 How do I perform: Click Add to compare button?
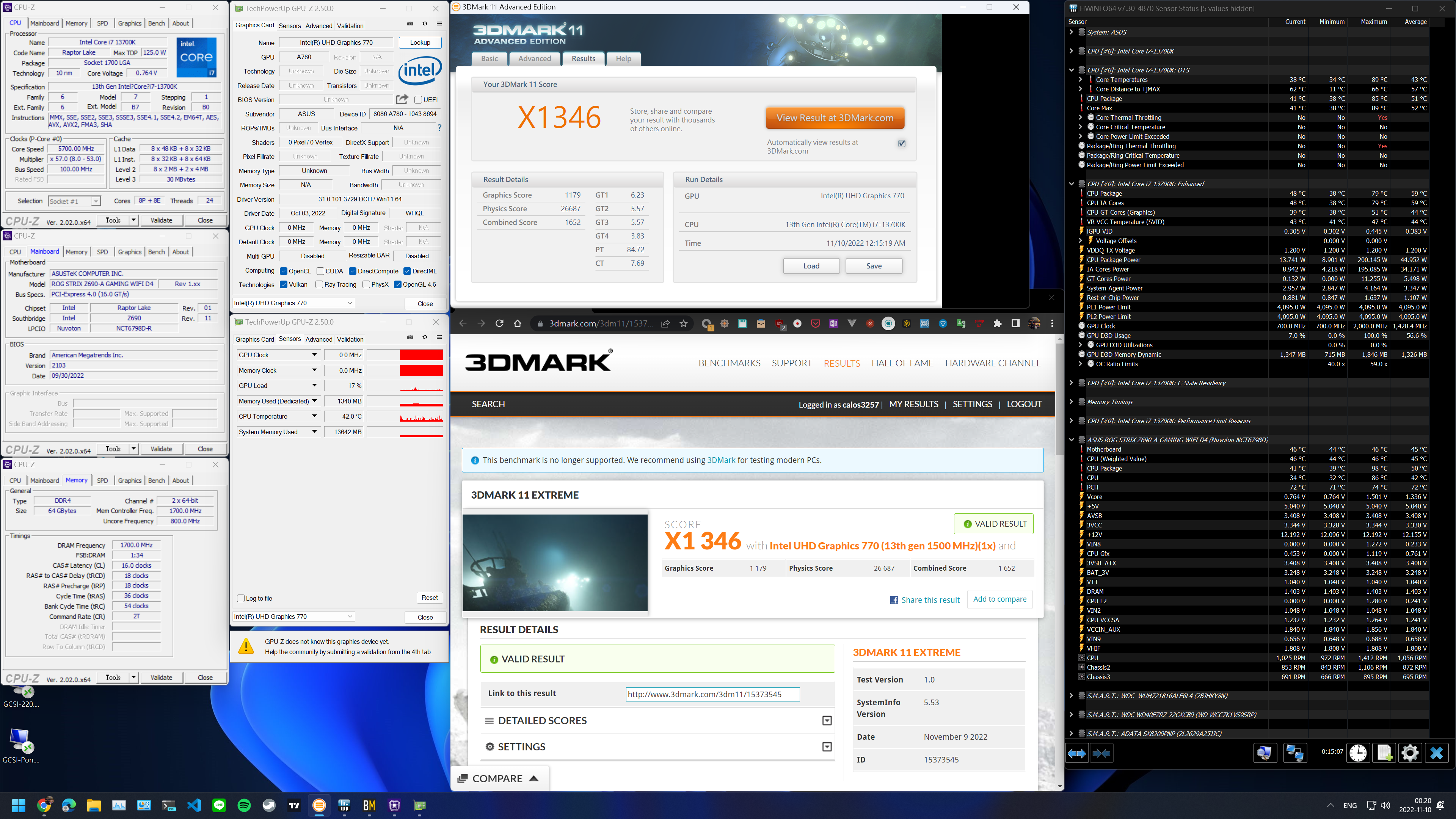click(x=1000, y=599)
